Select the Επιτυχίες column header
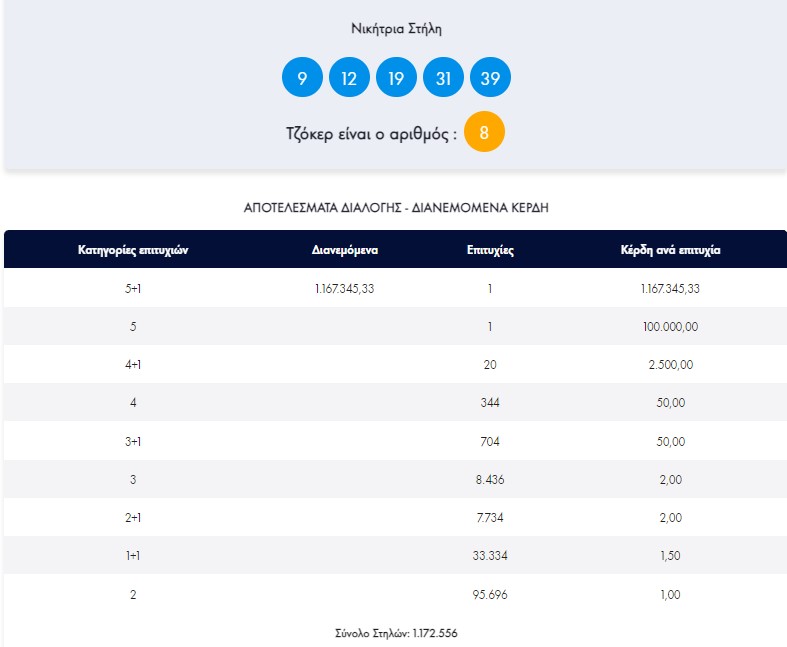The width and height of the screenshot is (787, 647). (490, 250)
